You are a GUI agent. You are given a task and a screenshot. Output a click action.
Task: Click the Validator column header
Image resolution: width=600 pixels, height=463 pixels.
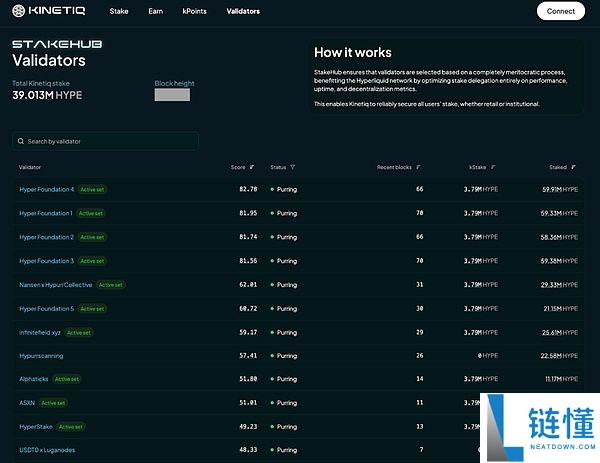pyautogui.click(x=30, y=167)
